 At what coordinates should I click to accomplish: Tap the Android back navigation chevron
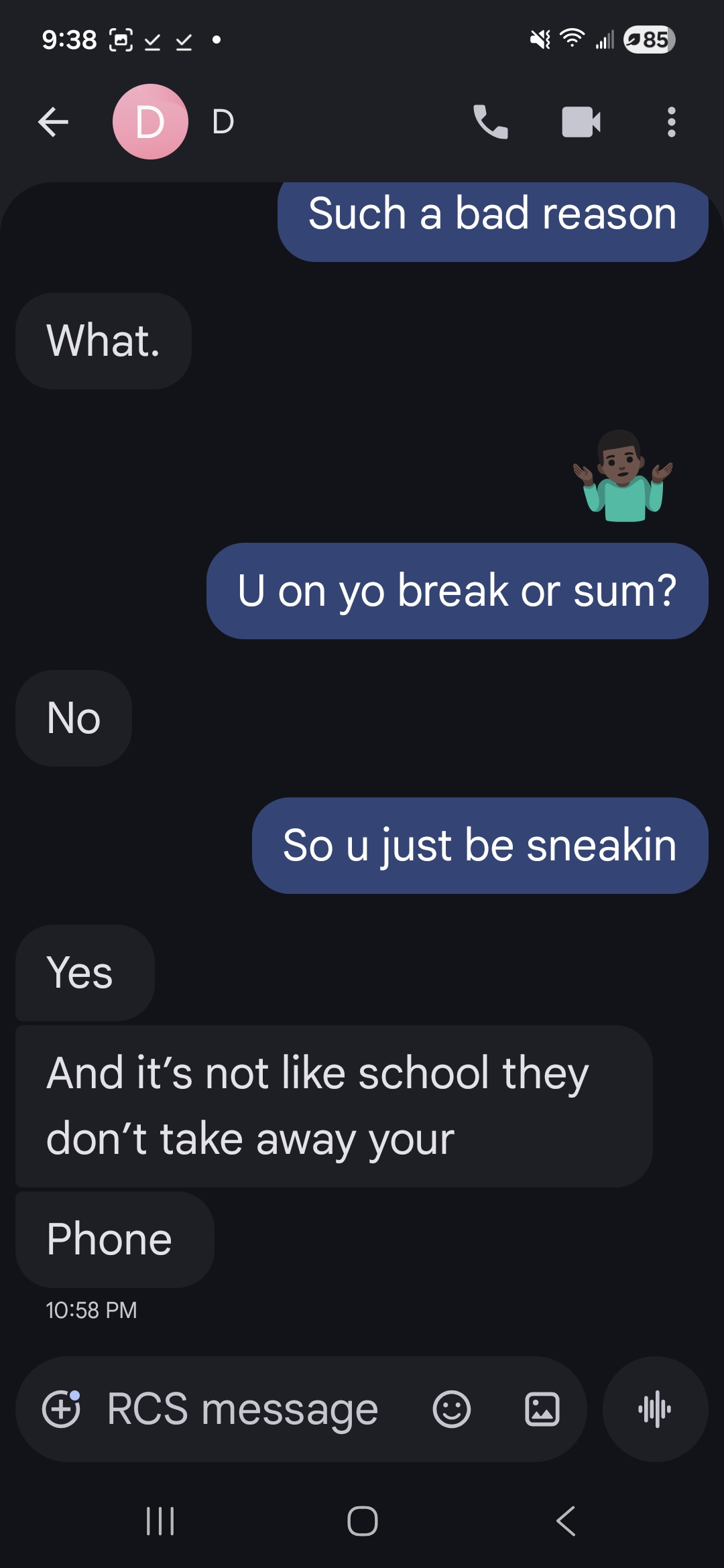pyautogui.click(x=566, y=1521)
